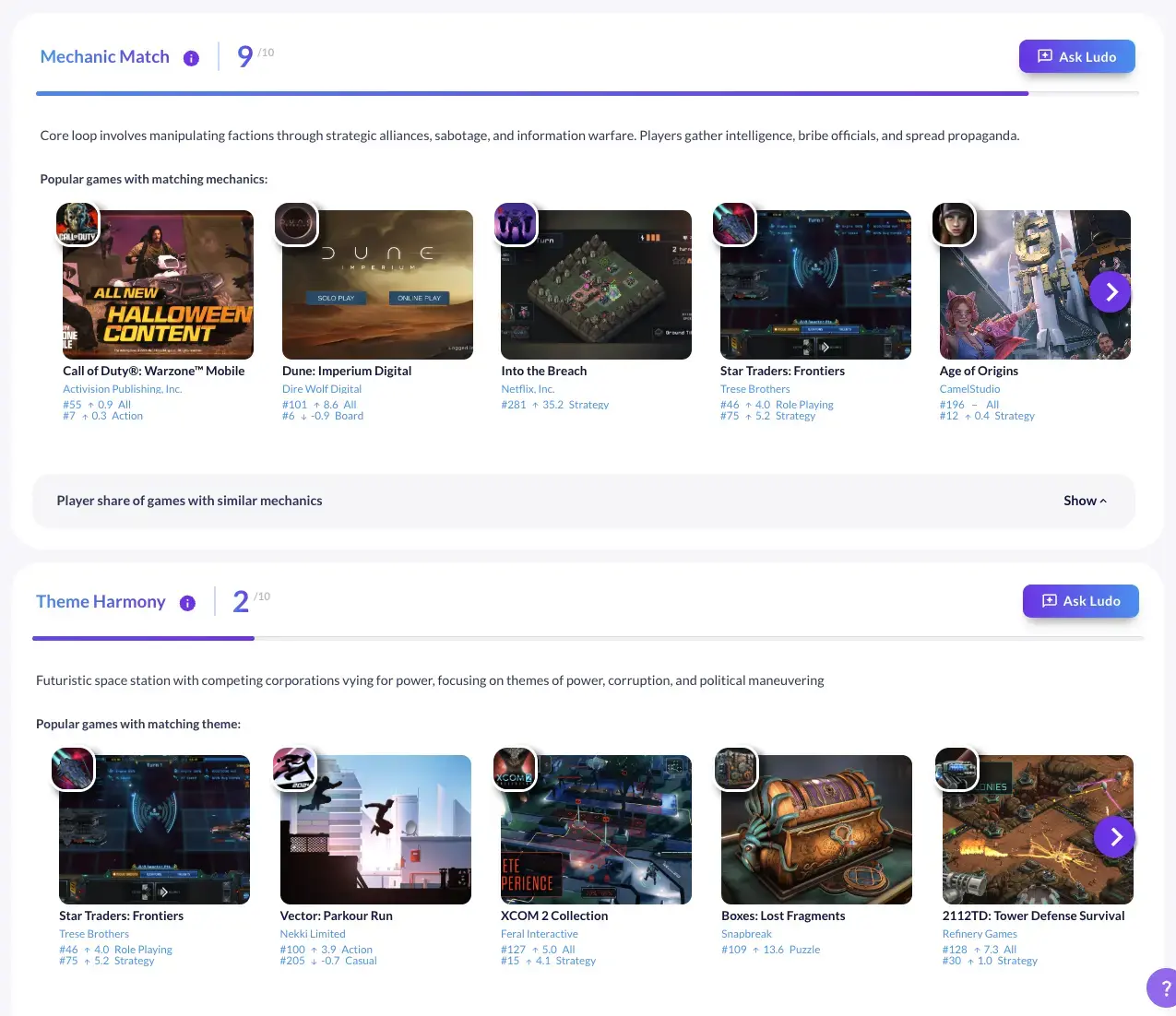This screenshot has height=1016, width=1176.
Task: Open Trese Brothers under theme Star Traders
Action: pos(94,934)
